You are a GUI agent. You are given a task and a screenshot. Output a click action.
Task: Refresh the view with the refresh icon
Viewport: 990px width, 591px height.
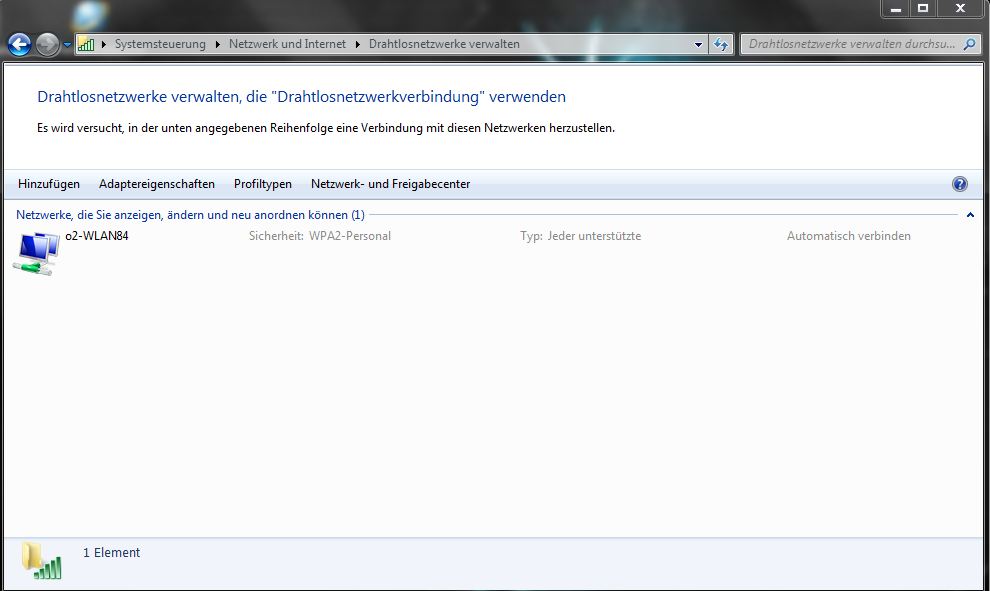point(720,44)
